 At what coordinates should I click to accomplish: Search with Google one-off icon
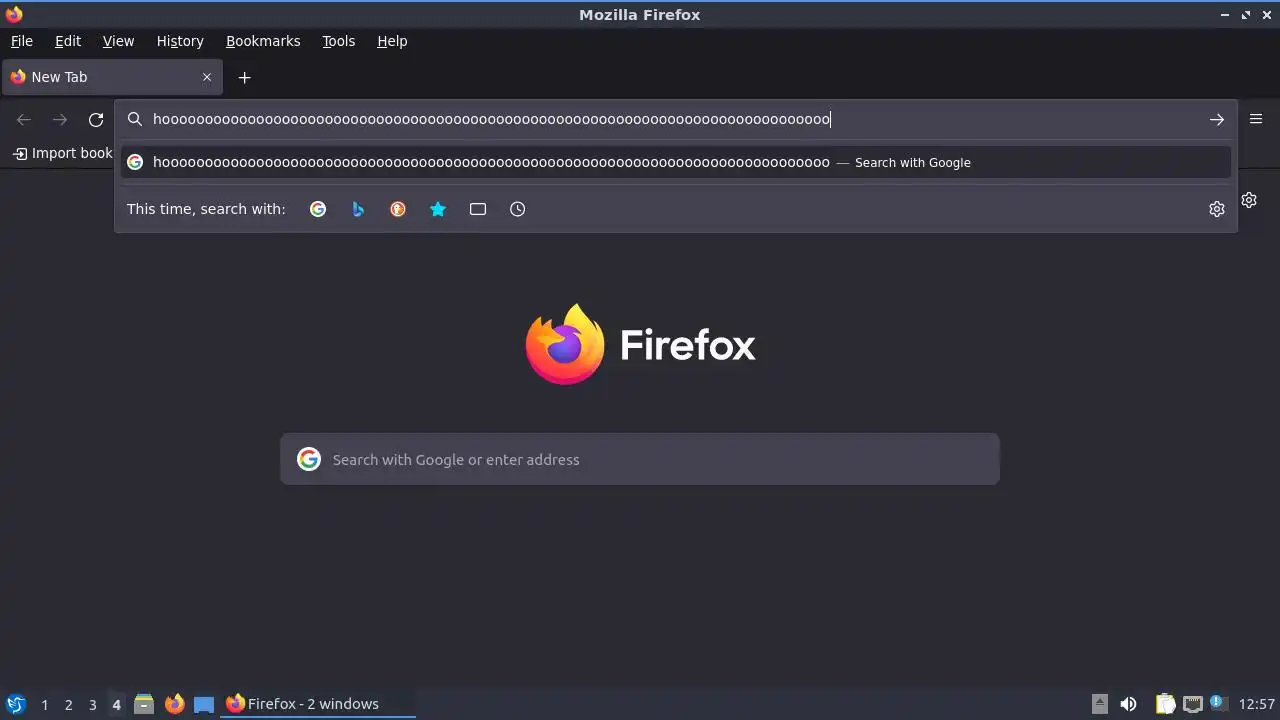pyautogui.click(x=318, y=209)
